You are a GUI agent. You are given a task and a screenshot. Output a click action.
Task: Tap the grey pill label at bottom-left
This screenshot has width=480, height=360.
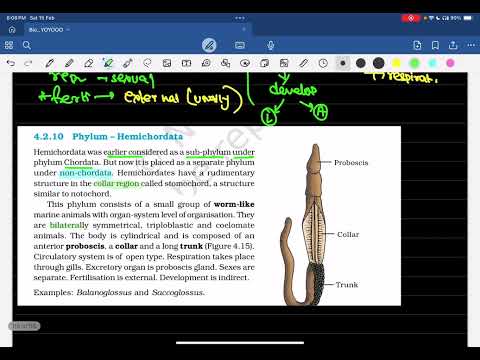click(x=24, y=326)
